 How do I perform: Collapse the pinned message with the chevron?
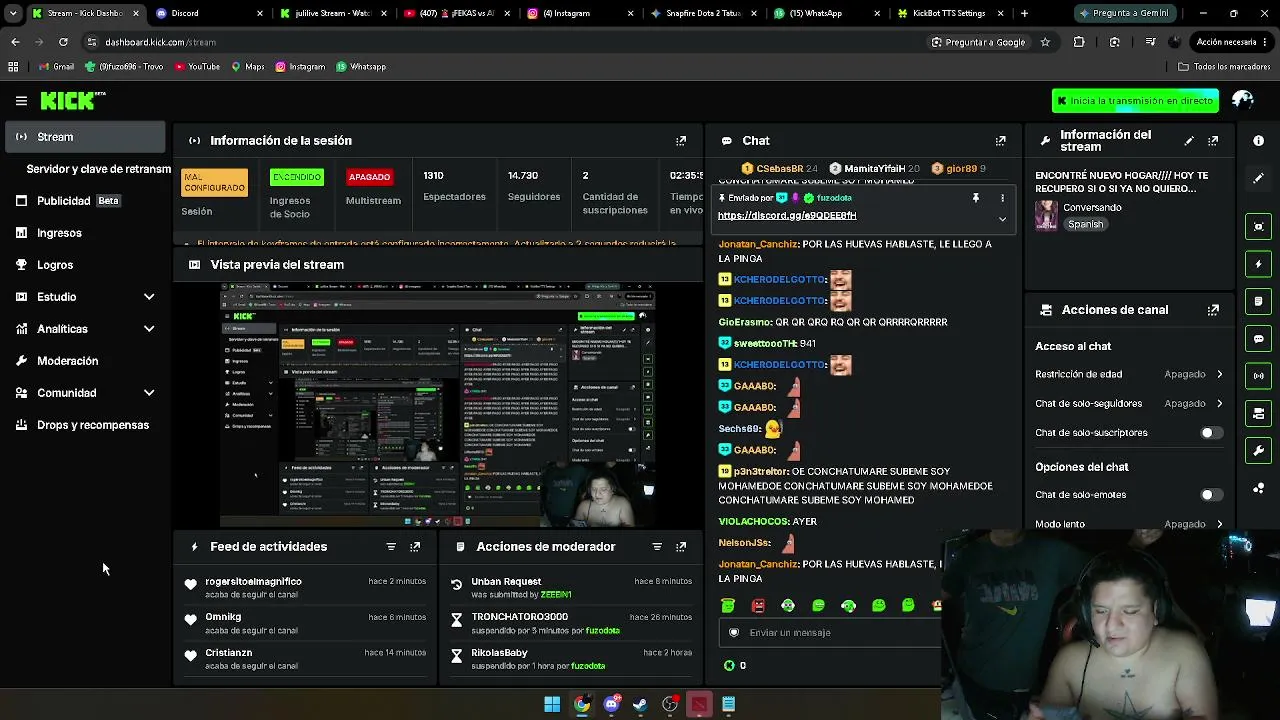1002,219
